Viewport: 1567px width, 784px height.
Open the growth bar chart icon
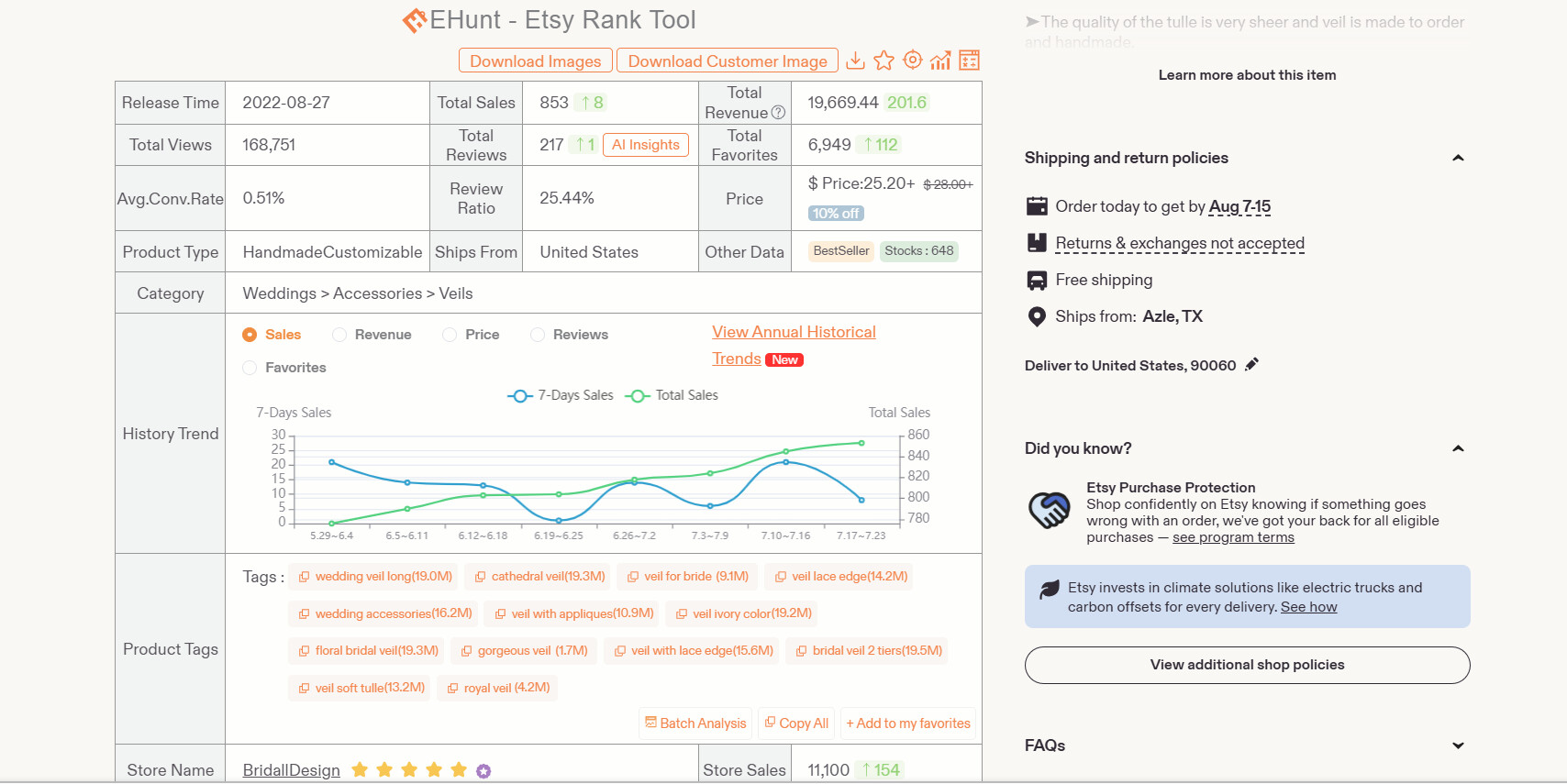coord(940,61)
